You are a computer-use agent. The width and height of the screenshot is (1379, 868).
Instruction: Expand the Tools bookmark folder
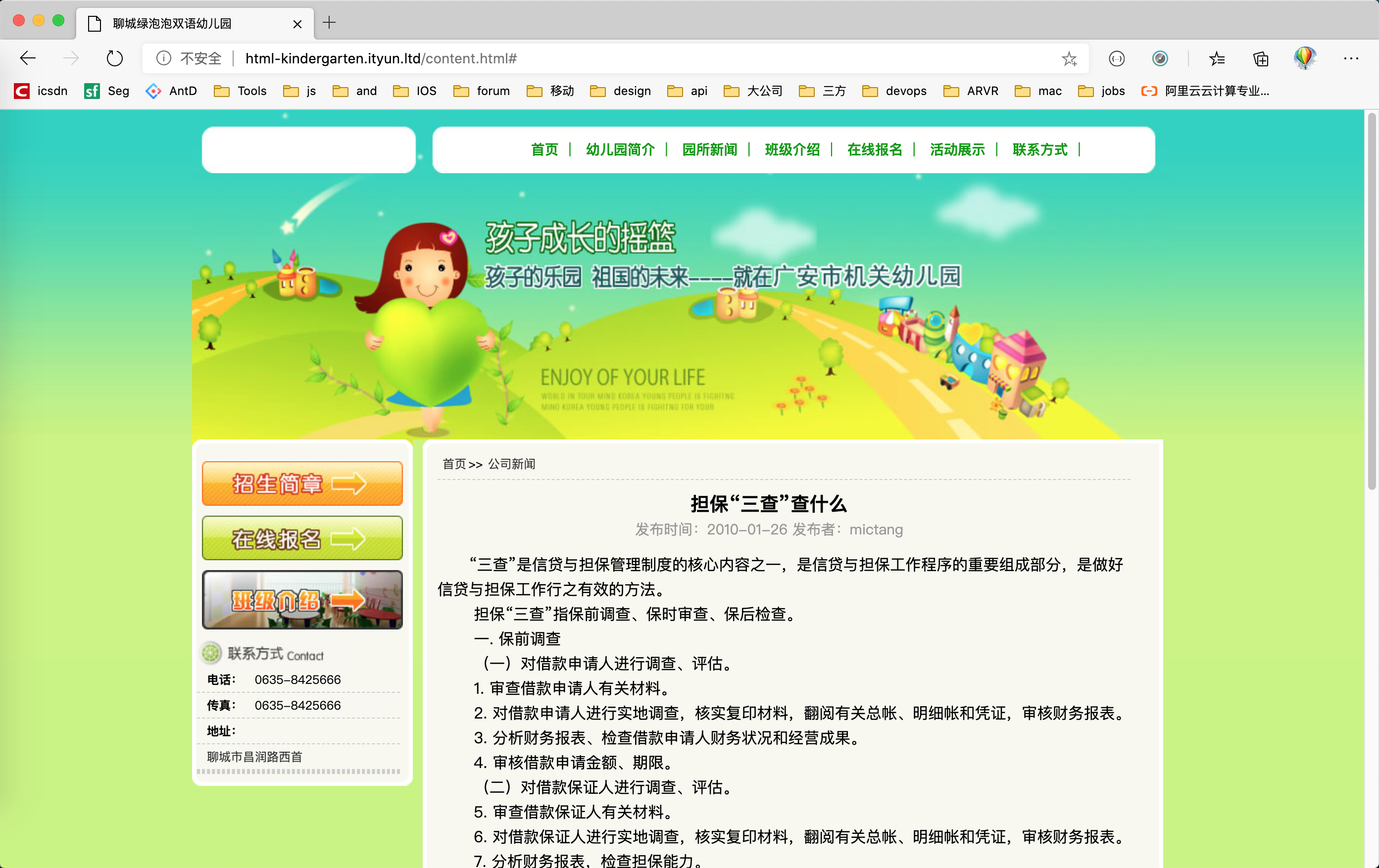[x=241, y=91]
